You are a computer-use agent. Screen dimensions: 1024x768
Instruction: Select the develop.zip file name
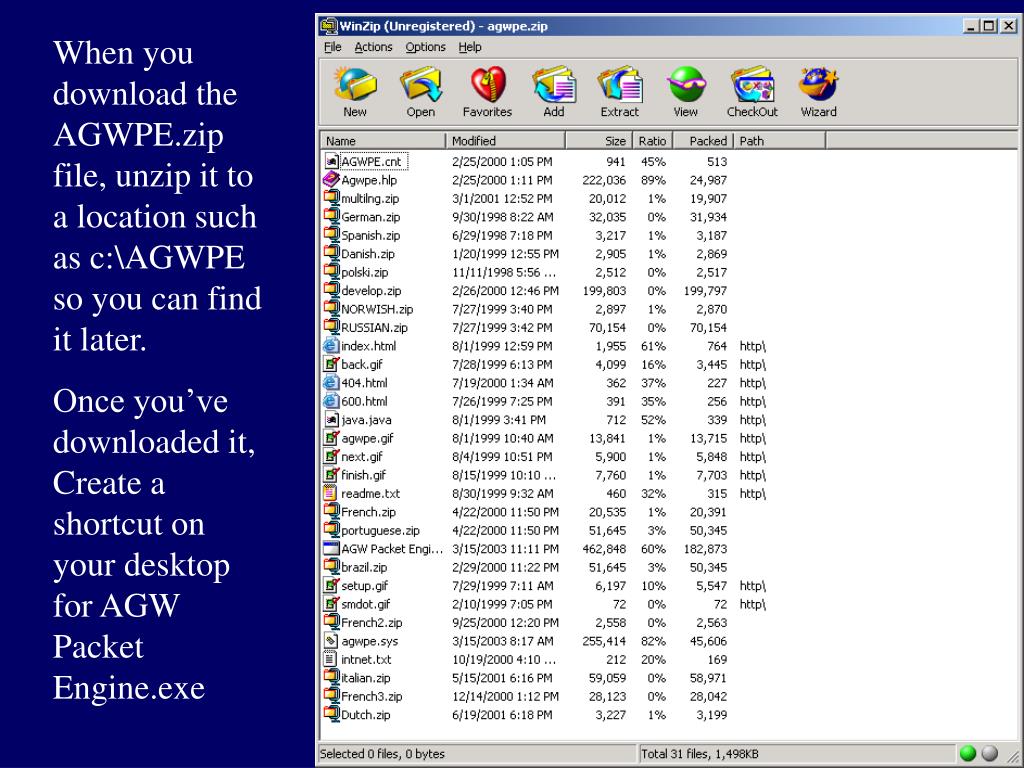[371, 291]
